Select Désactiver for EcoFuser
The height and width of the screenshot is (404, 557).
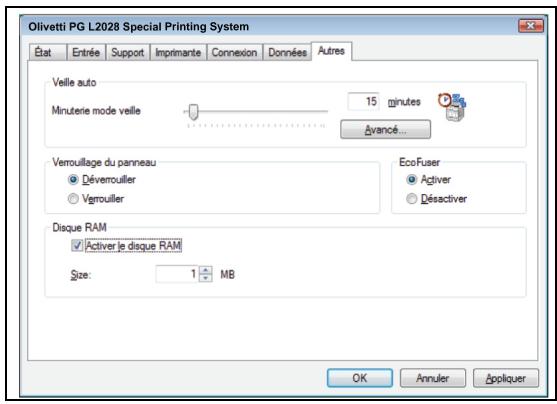(411, 198)
